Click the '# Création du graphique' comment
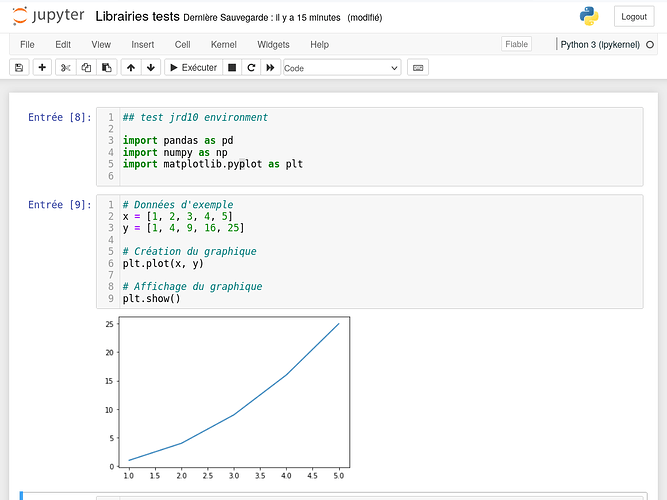 click(x=190, y=251)
